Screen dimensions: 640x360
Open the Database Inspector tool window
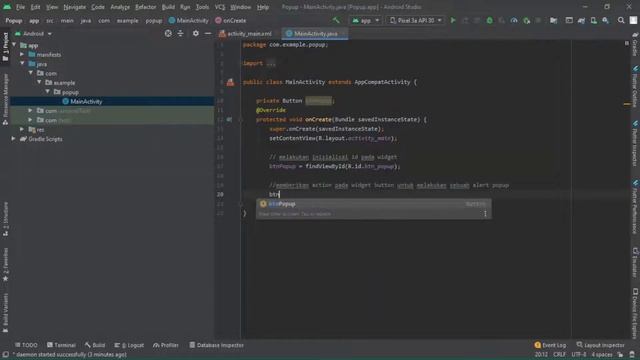(x=216, y=345)
